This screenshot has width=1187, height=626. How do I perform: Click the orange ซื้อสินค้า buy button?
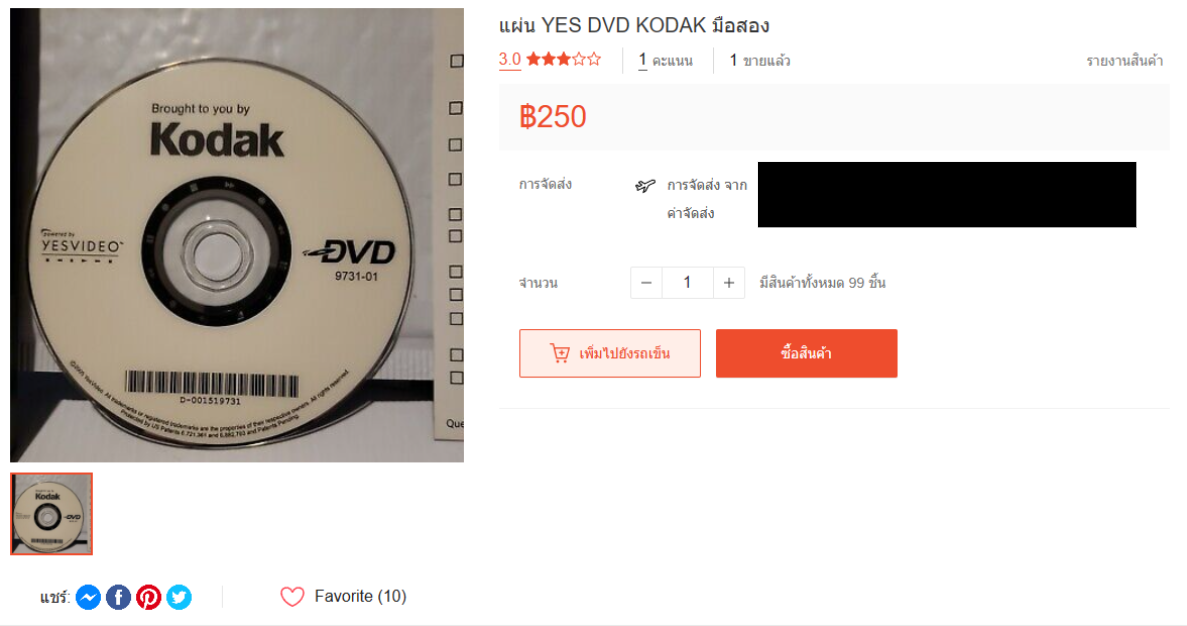pos(806,353)
